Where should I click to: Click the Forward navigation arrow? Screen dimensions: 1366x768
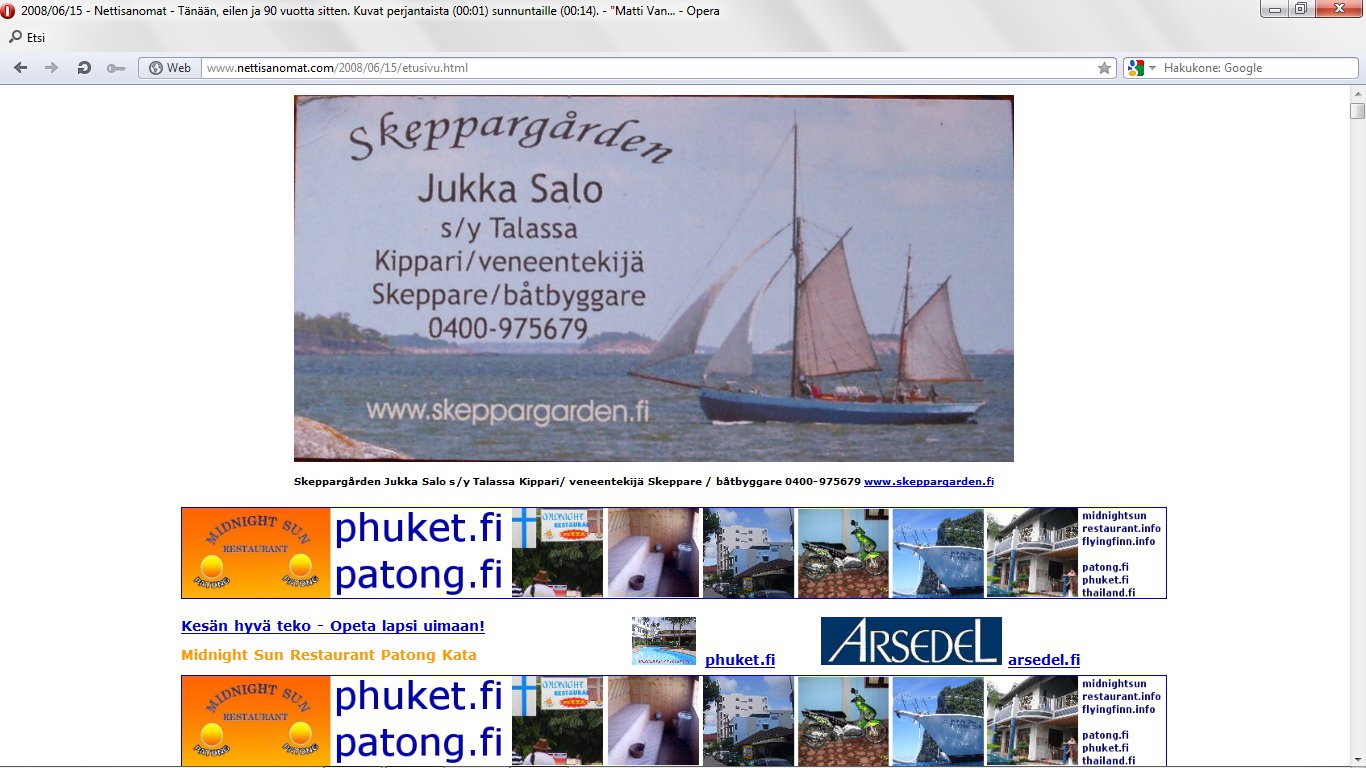pos(52,68)
